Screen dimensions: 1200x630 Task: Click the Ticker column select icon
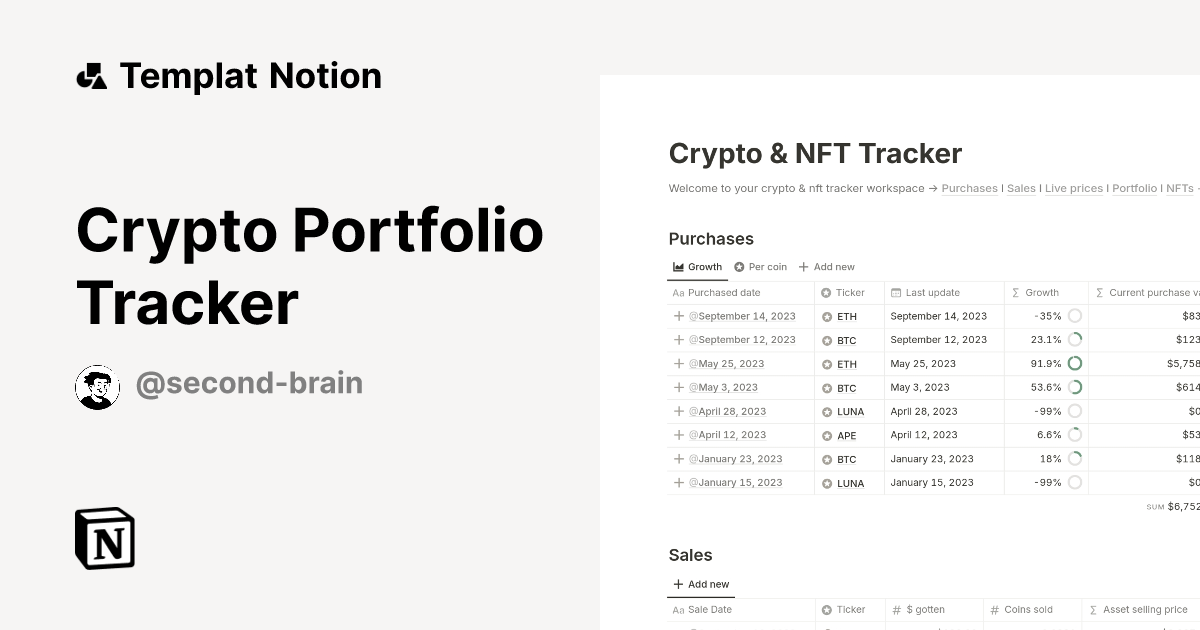[x=826, y=292]
